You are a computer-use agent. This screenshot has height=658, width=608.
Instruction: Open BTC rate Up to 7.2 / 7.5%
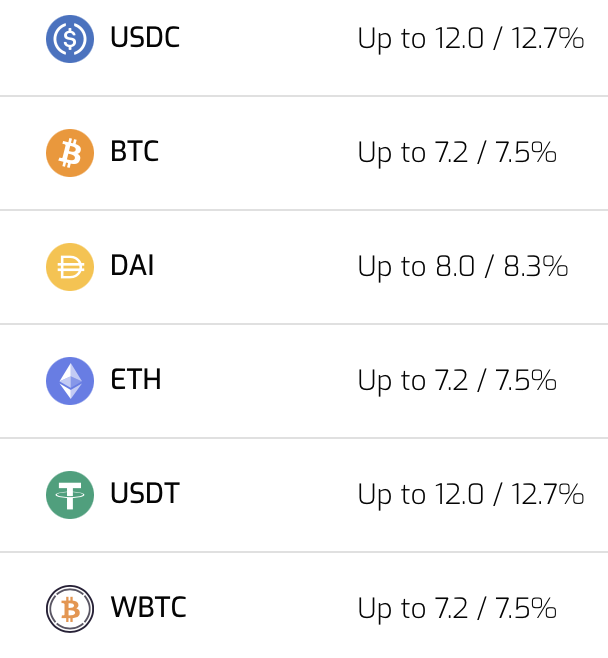tap(457, 154)
